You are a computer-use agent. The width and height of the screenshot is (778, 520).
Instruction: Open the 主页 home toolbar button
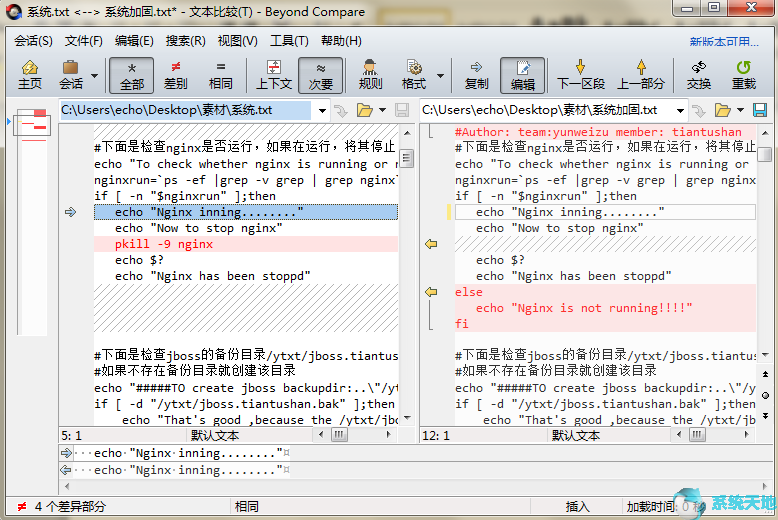(x=30, y=75)
